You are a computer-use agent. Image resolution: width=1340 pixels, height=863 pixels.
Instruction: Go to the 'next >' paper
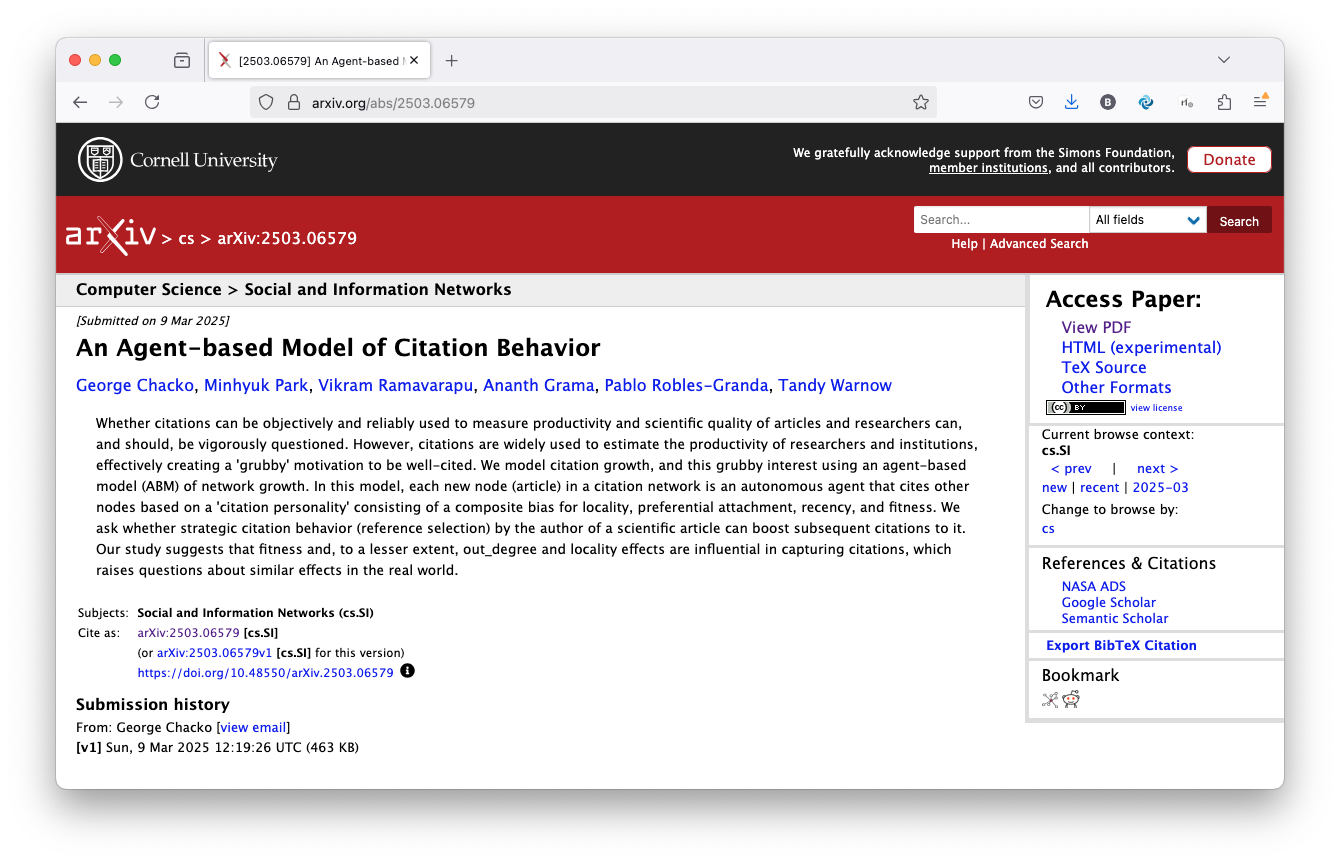(x=1157, y=469)
